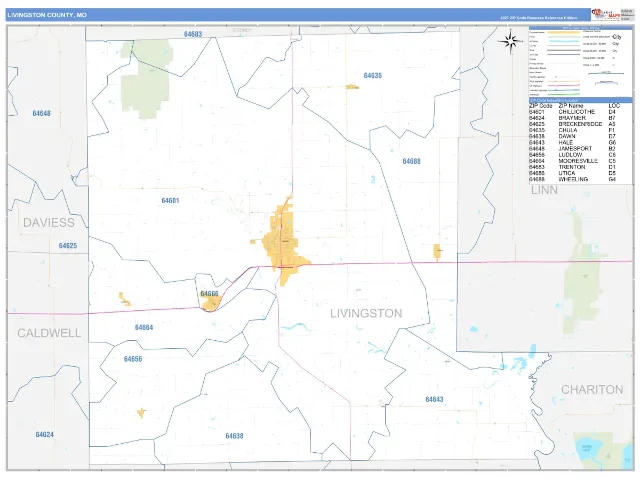Select ZIP label 64601 on the map

[x=170, y=200]
